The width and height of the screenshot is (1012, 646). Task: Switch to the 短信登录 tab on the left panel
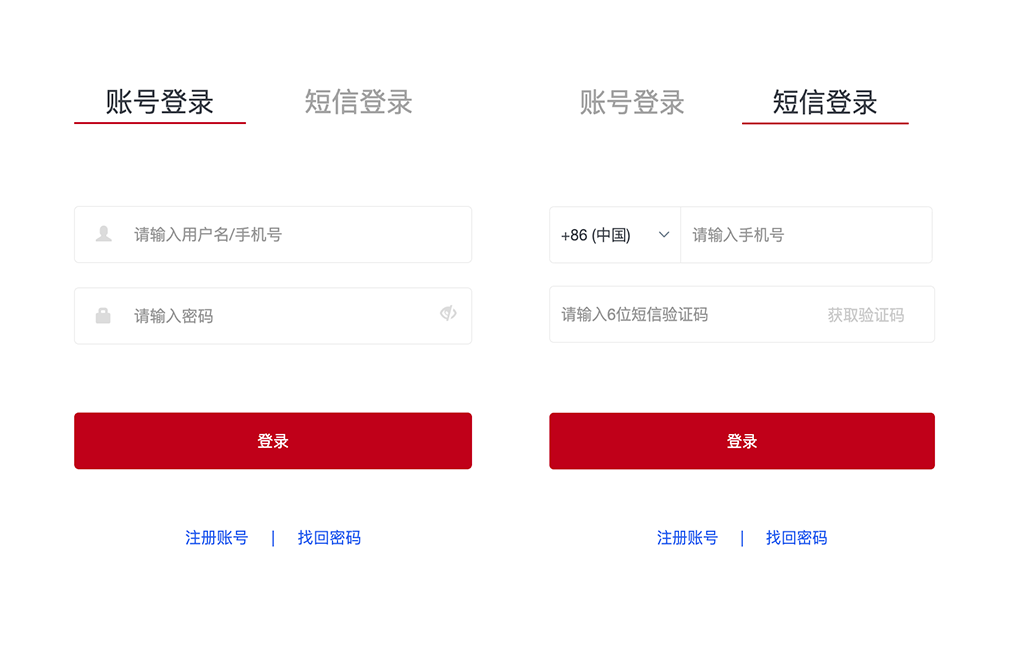click(x=359, y=101)
